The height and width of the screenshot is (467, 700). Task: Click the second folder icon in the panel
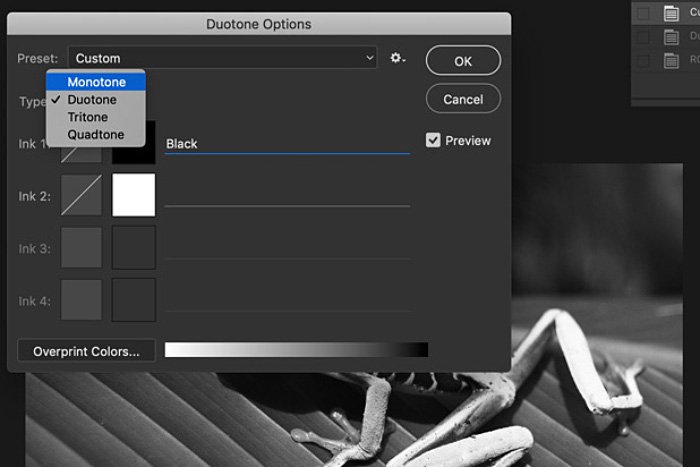tap(672, 37)
